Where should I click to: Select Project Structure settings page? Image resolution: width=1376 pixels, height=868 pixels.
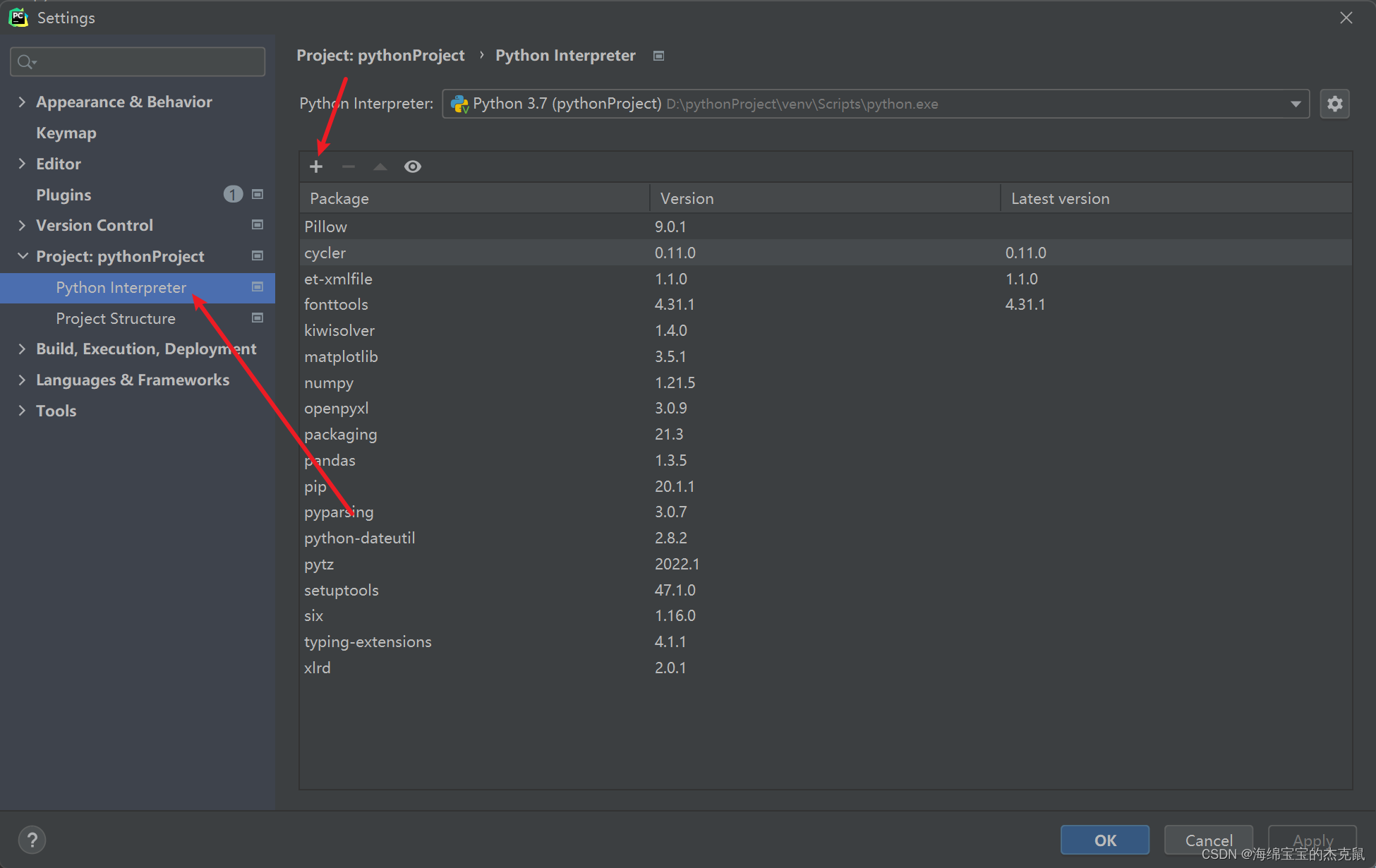[x=116, y=318]
